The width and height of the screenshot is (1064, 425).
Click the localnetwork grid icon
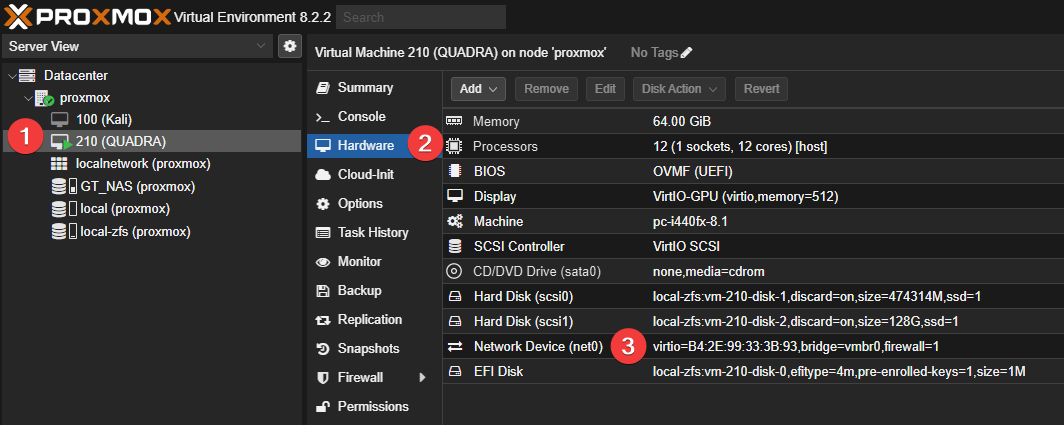(x=59, y=164)
